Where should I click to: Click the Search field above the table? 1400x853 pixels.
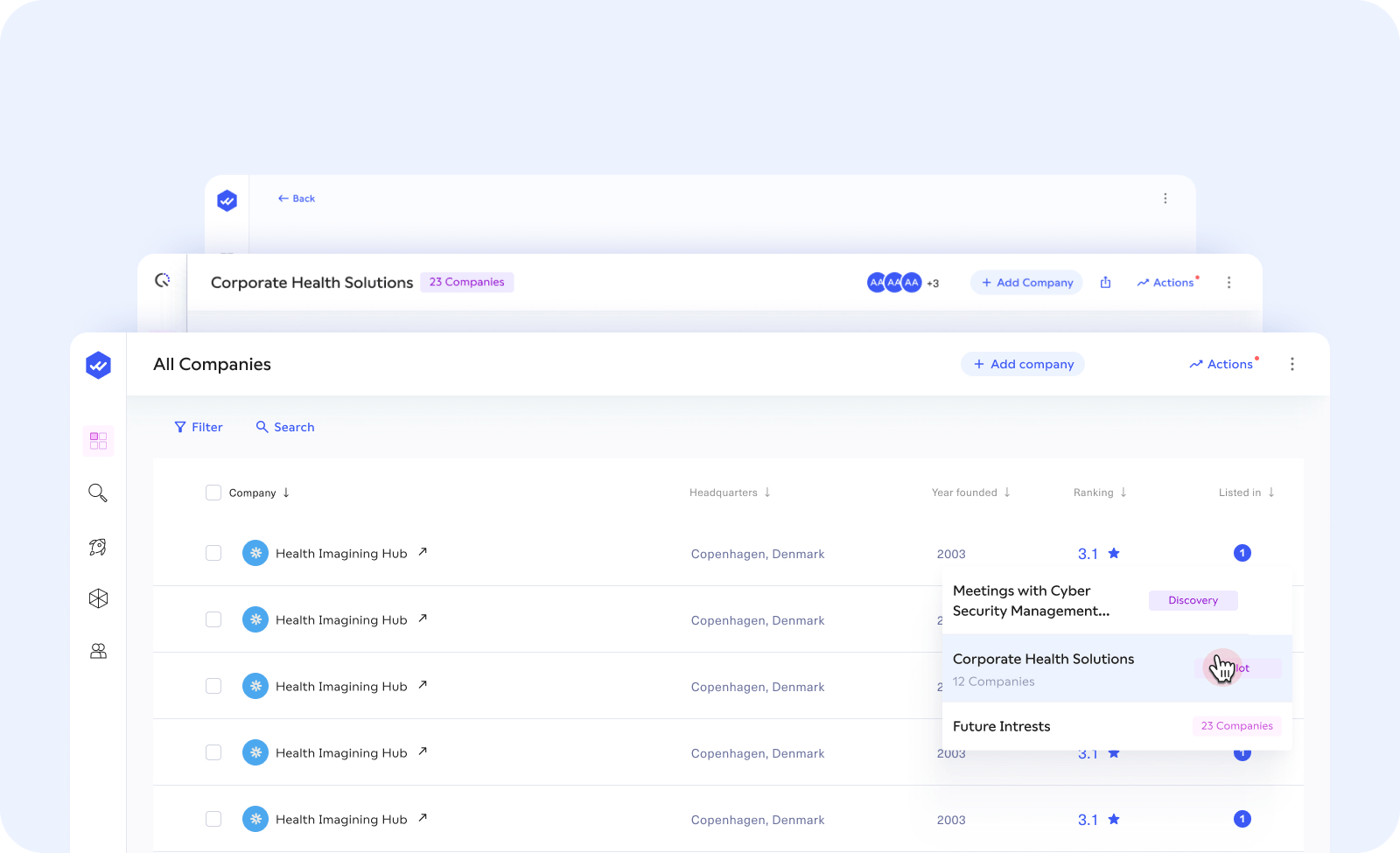285,427
